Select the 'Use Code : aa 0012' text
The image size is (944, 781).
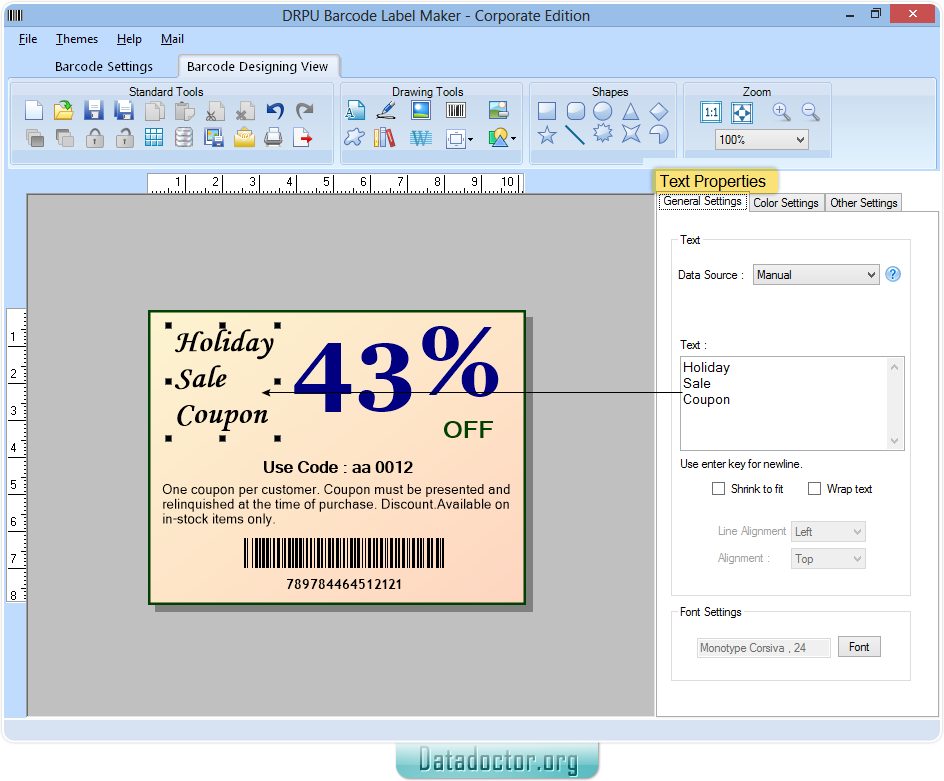click(x=338, y=467)
